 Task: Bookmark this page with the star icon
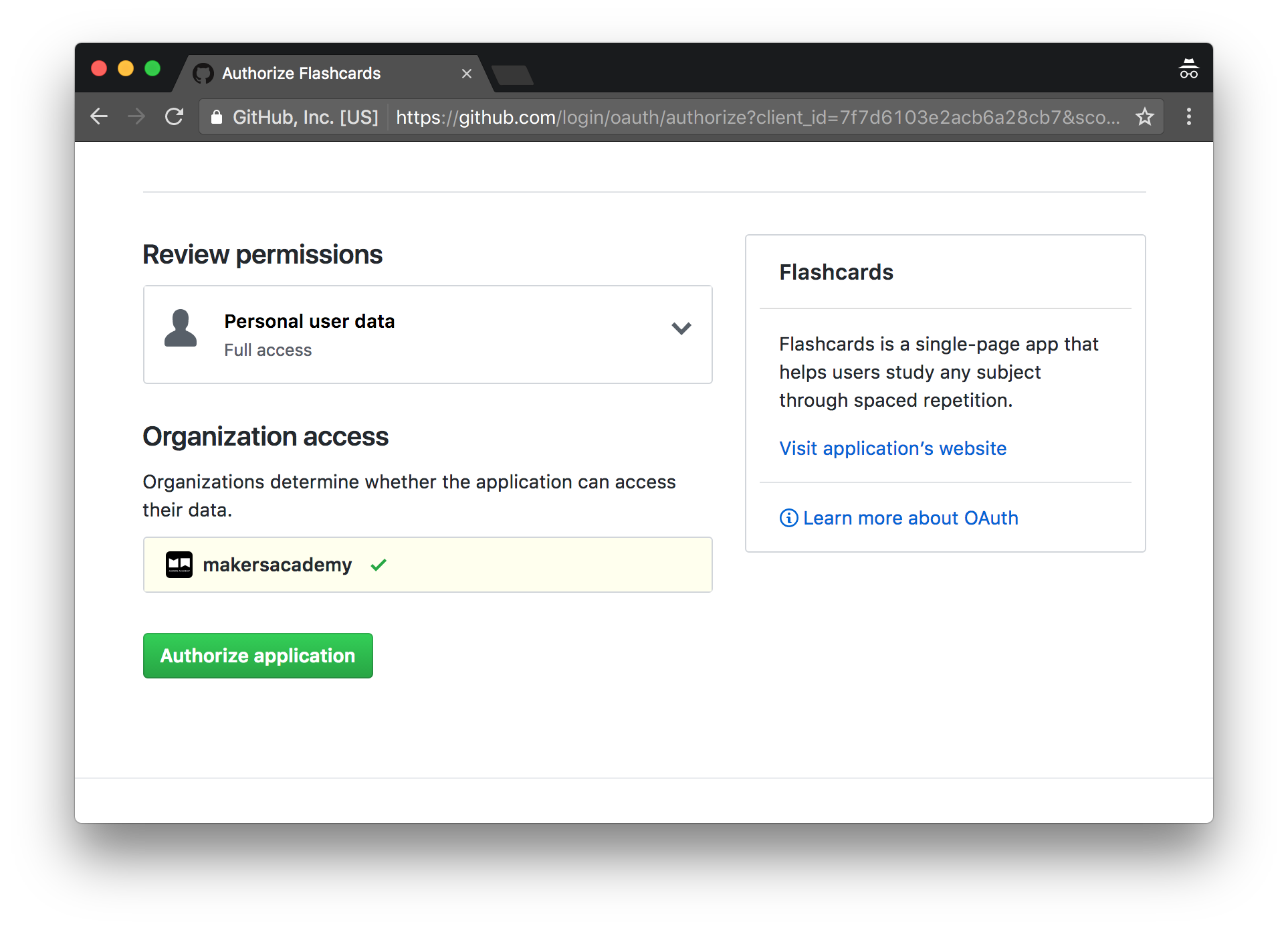[1145, 116]
